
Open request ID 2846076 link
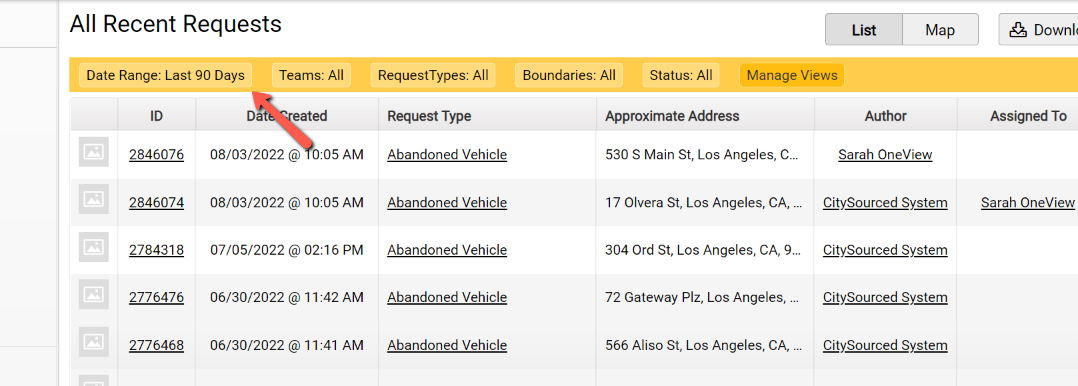[x=156, y=155]
